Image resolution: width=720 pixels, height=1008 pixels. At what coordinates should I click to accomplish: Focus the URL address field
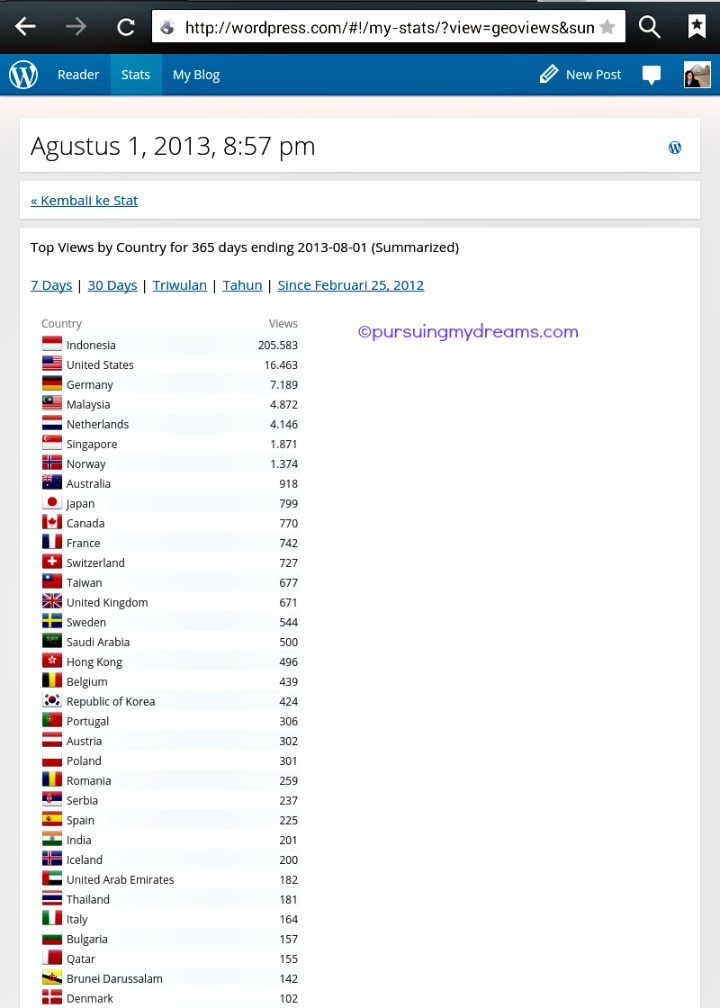[x=380, y=27]
